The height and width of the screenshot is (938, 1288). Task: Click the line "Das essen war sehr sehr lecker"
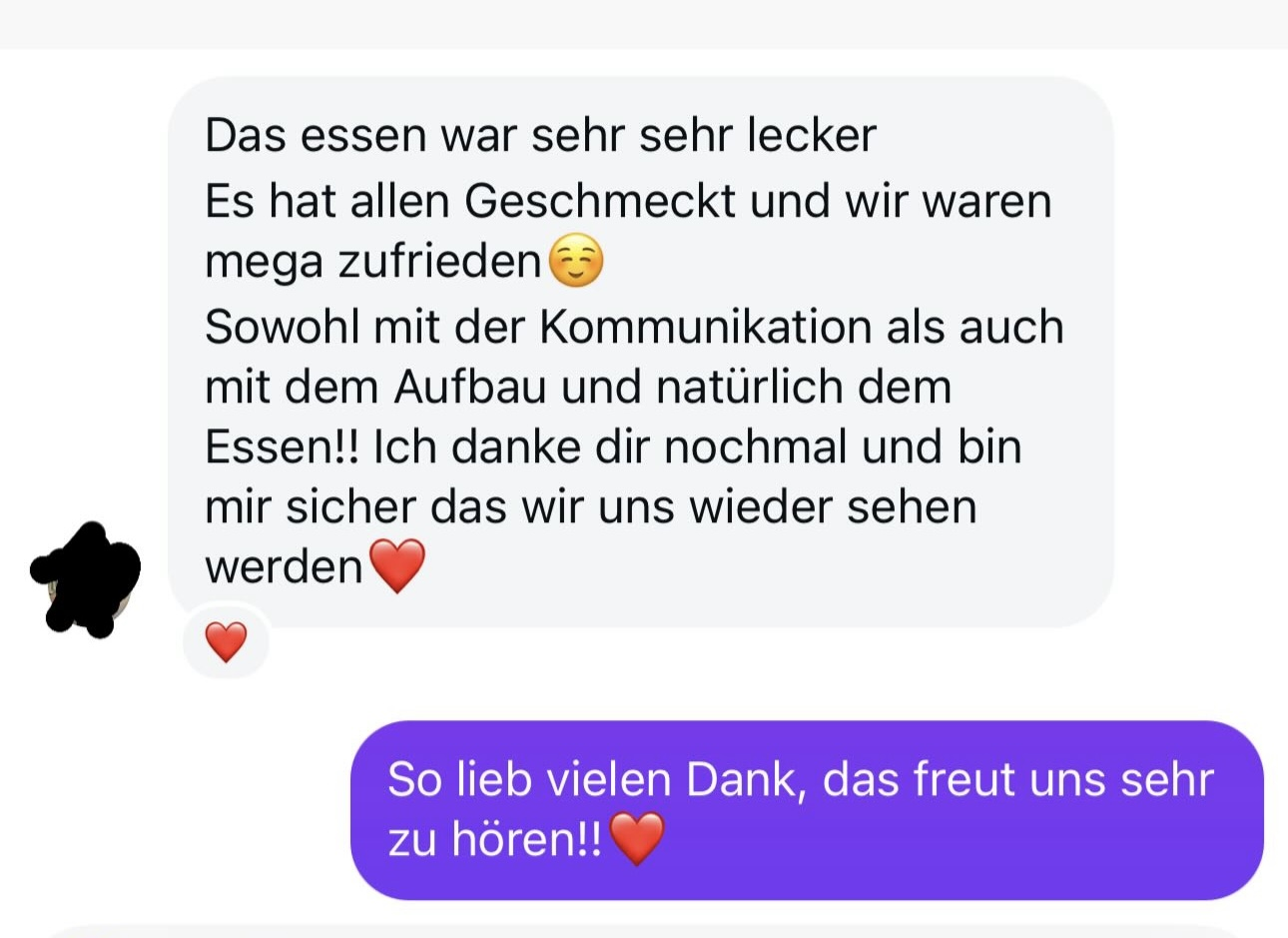pyautogui.click(x=540, y=135)
